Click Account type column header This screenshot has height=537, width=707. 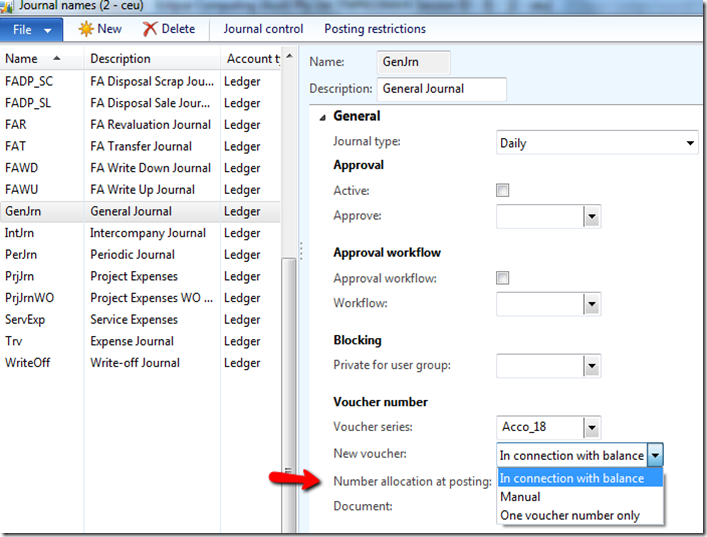click(251, 59)
